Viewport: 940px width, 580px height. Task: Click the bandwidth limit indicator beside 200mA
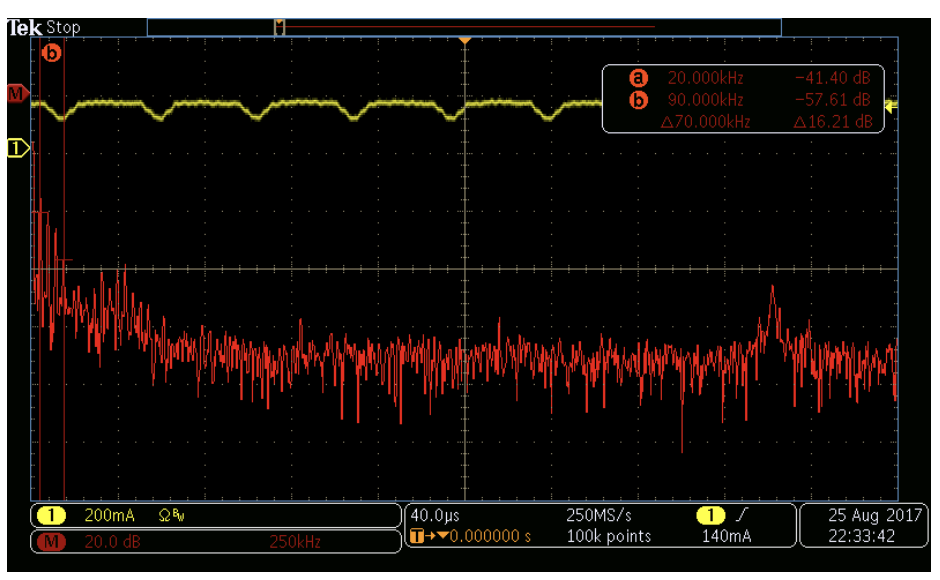pos(171,516)
